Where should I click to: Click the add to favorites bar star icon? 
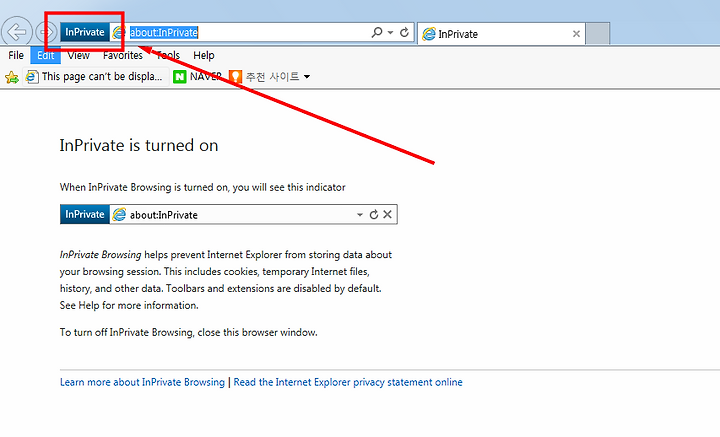coord(11,77)
